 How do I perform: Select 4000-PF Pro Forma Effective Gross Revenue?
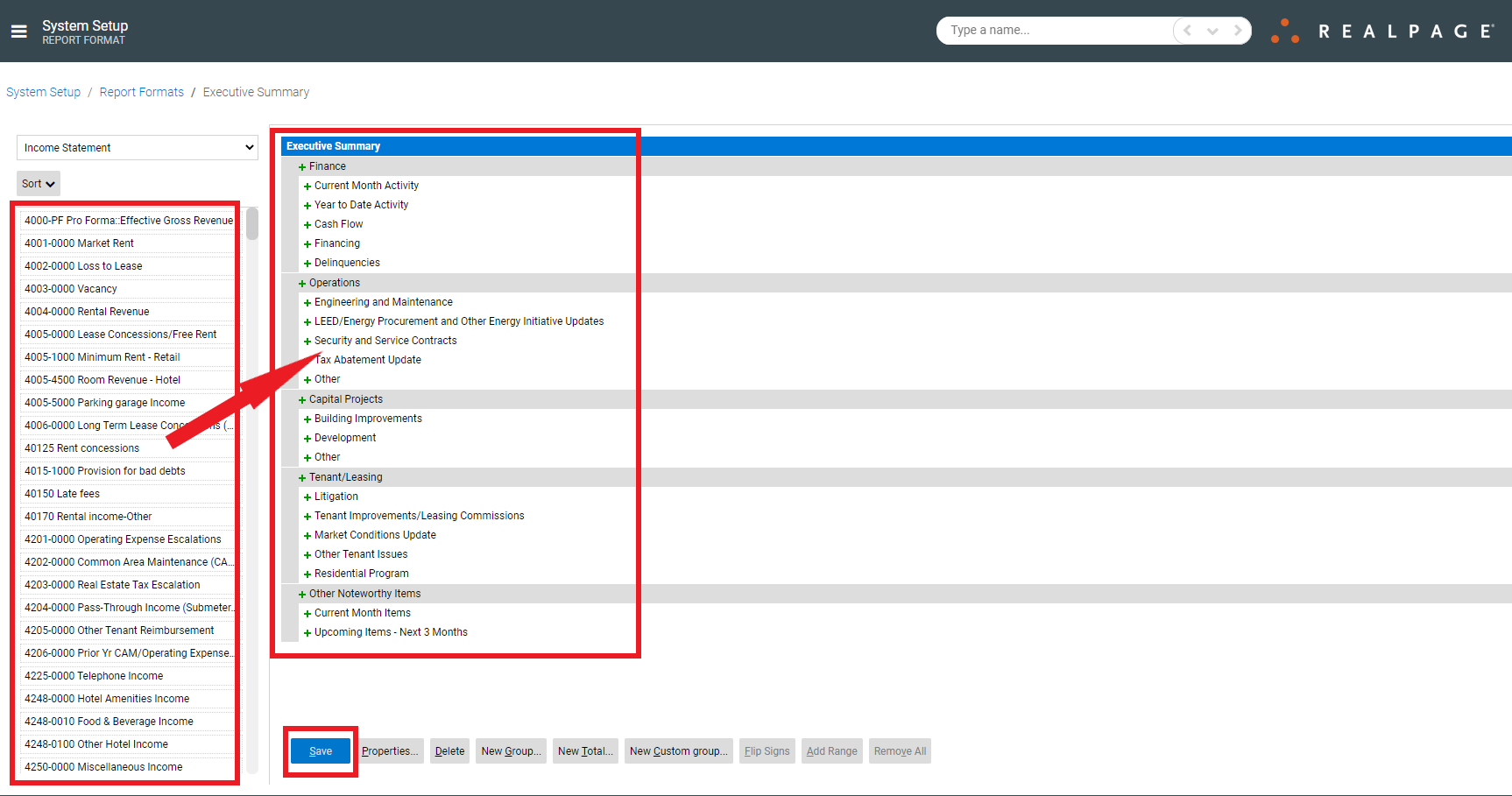(x=128, y=221)
